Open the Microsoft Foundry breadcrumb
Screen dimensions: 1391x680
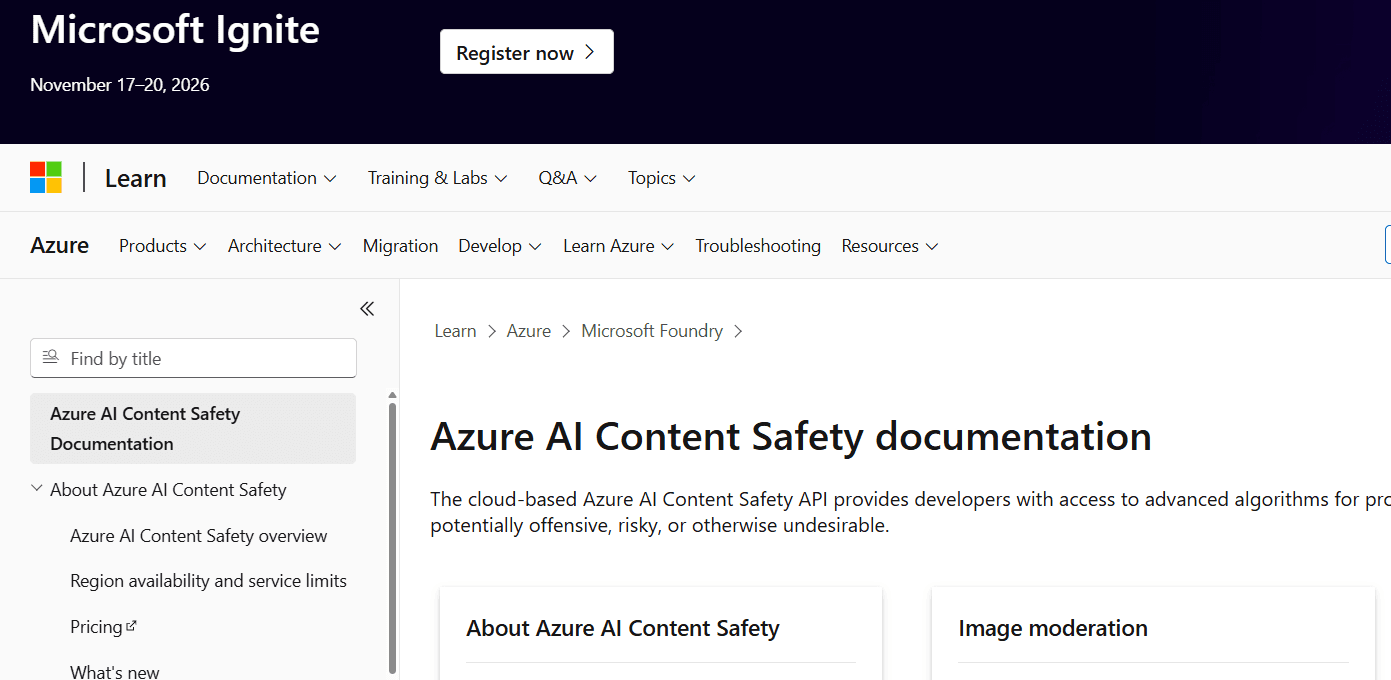click(x=652, y=331)
